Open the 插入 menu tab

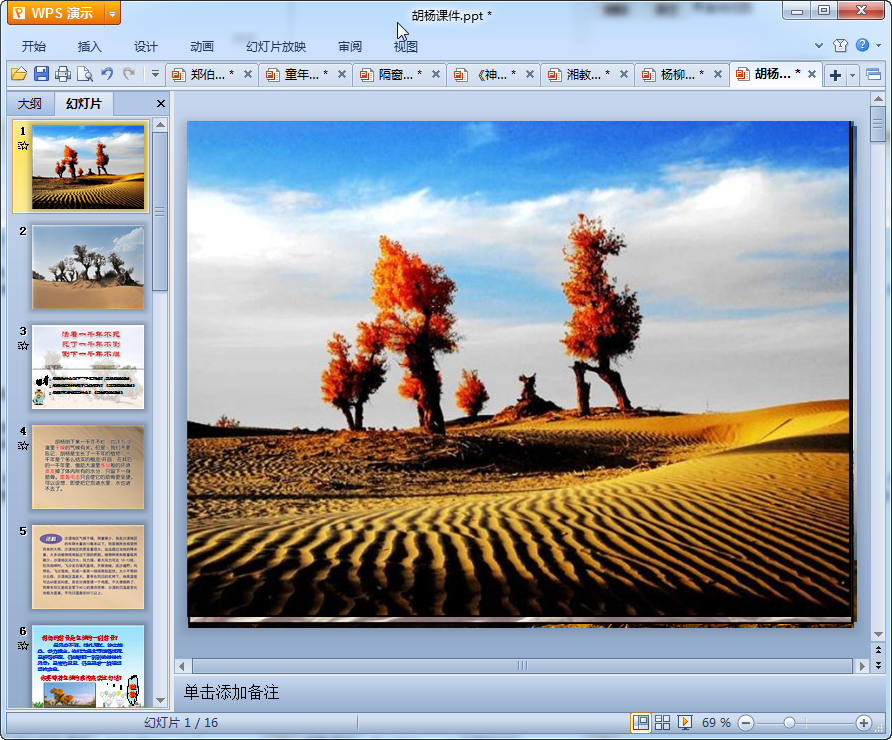[x=89, y=47]
